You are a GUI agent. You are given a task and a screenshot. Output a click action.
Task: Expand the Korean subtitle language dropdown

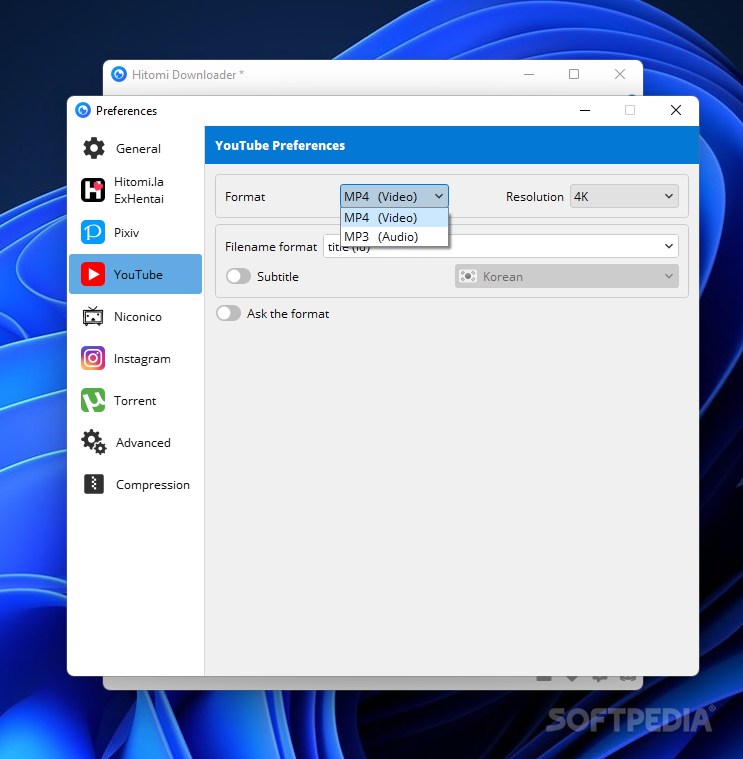[567, 276]
